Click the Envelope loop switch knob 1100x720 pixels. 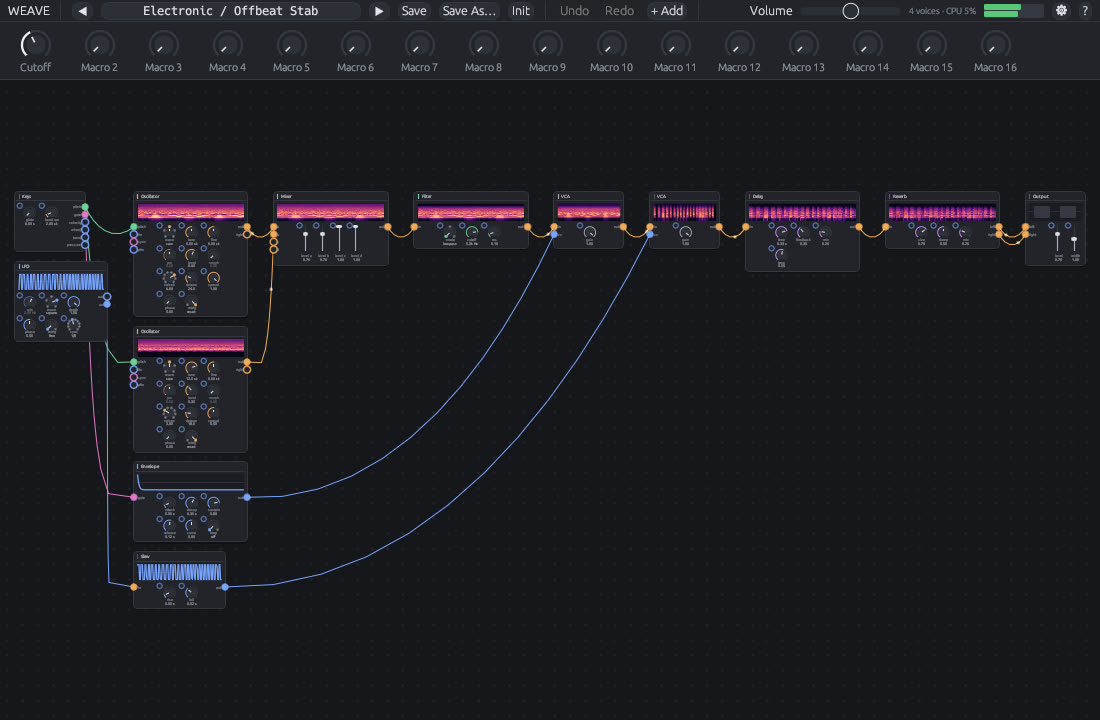(x=213, y=527)
